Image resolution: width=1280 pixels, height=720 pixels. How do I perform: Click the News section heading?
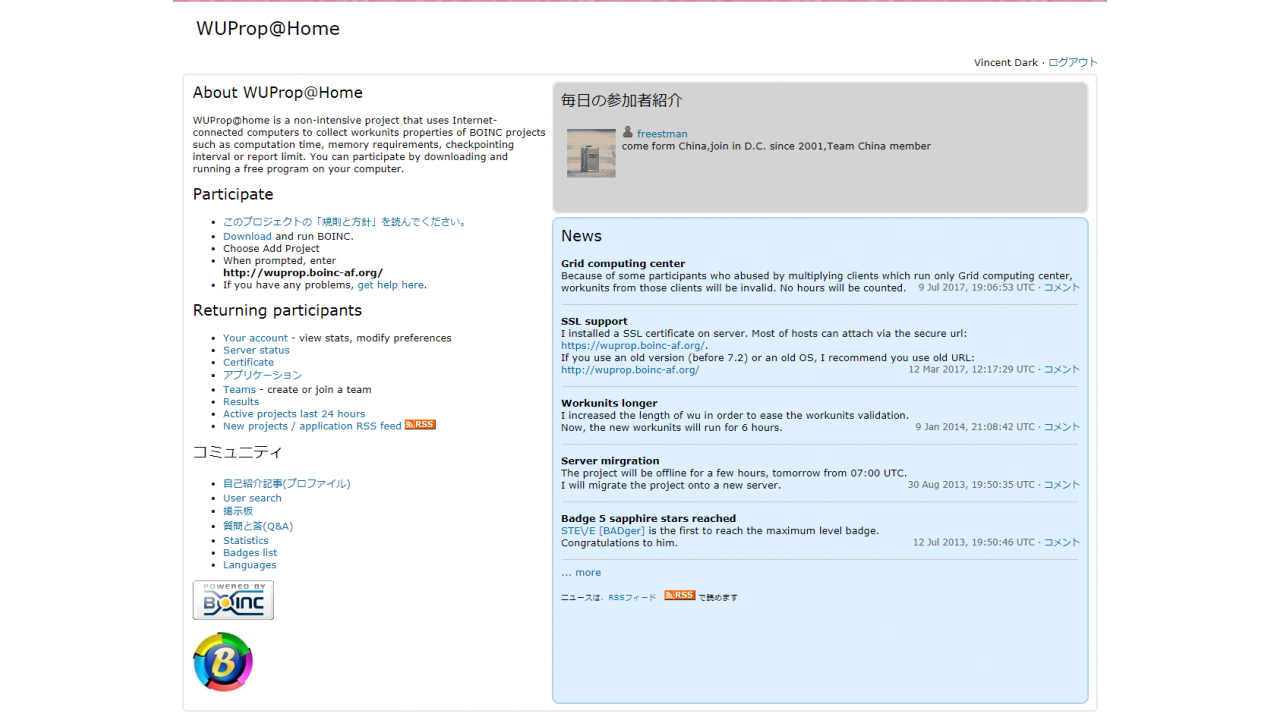click(581, 236)
